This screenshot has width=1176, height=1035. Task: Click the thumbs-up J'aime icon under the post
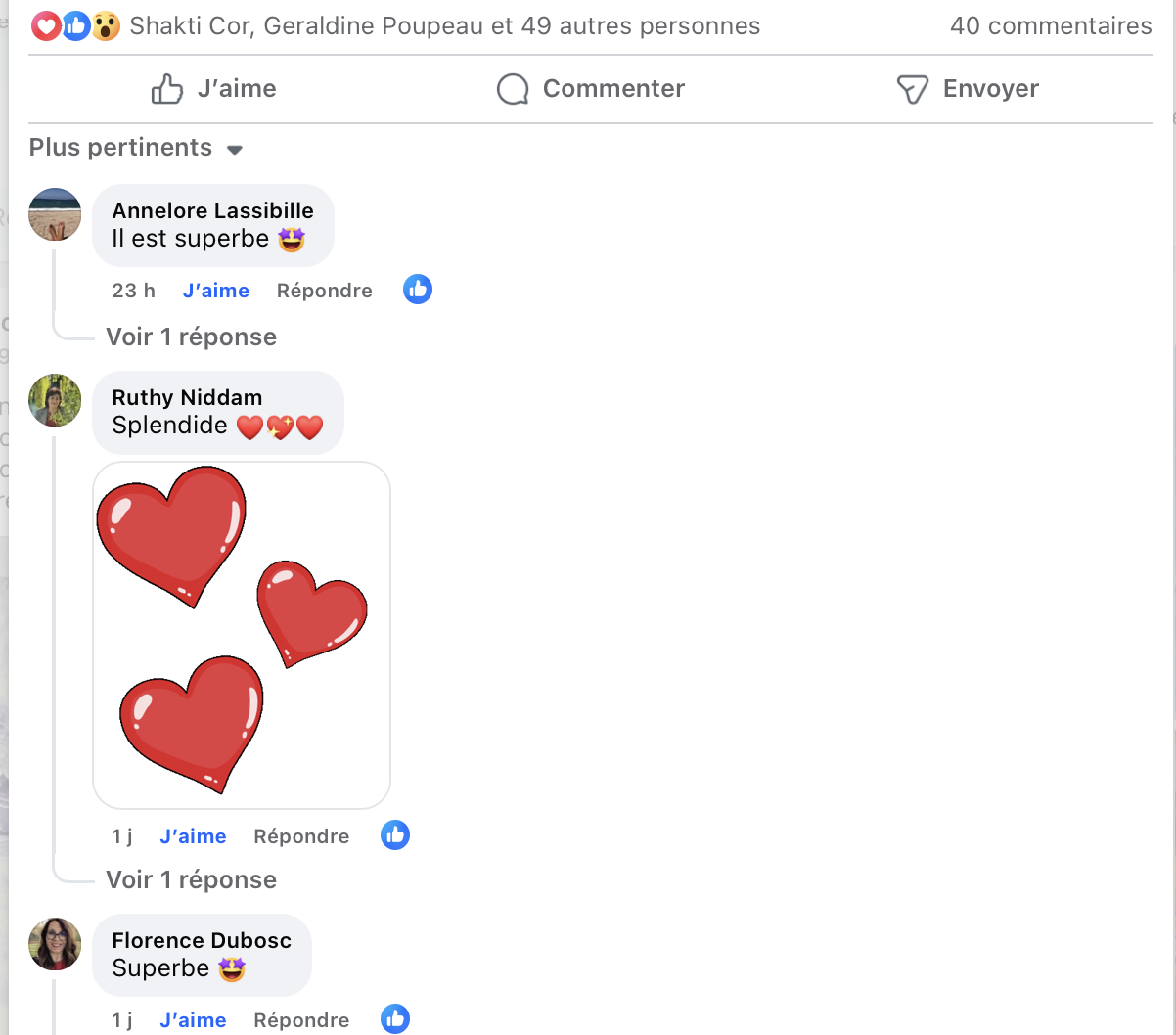[167, 89]
